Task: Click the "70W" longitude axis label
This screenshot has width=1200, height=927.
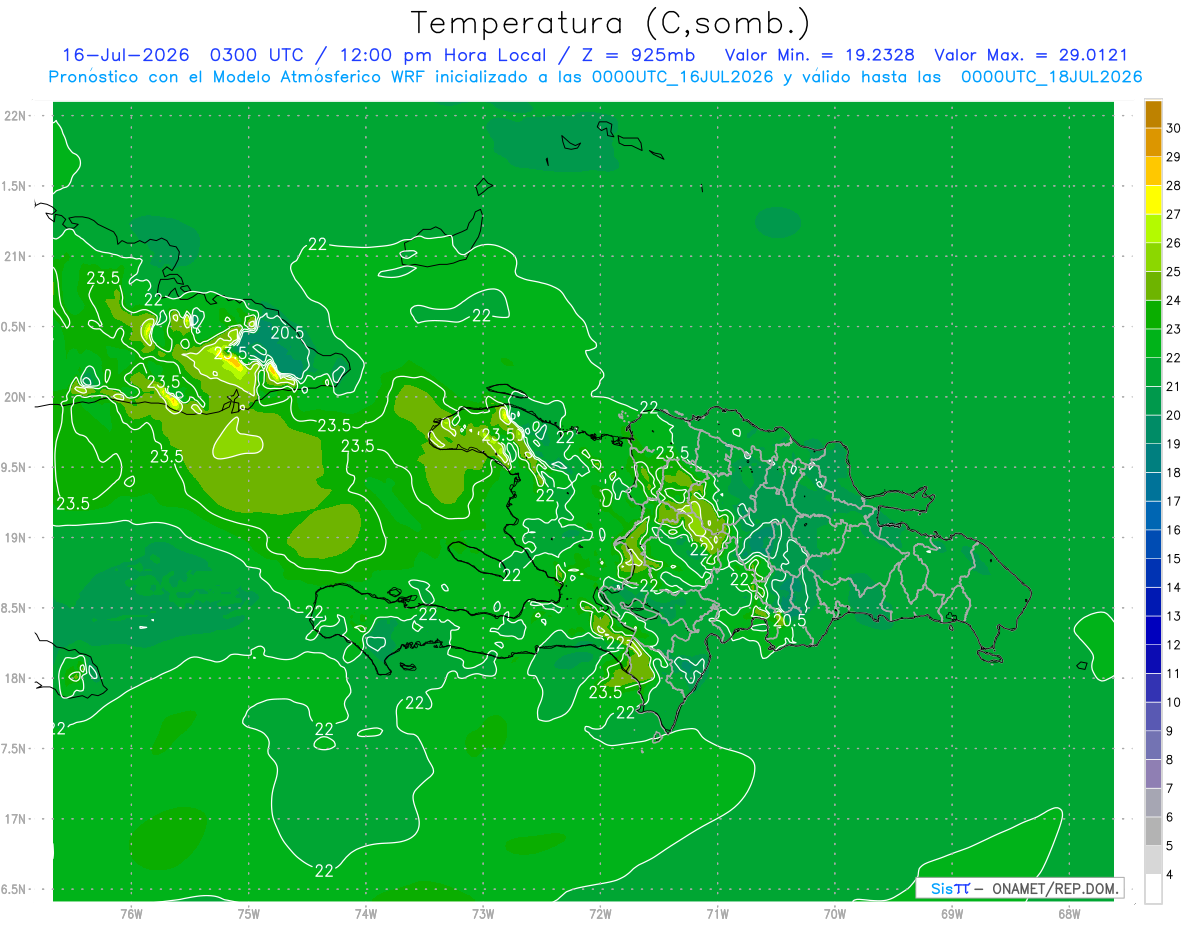Action: [835, 913]
